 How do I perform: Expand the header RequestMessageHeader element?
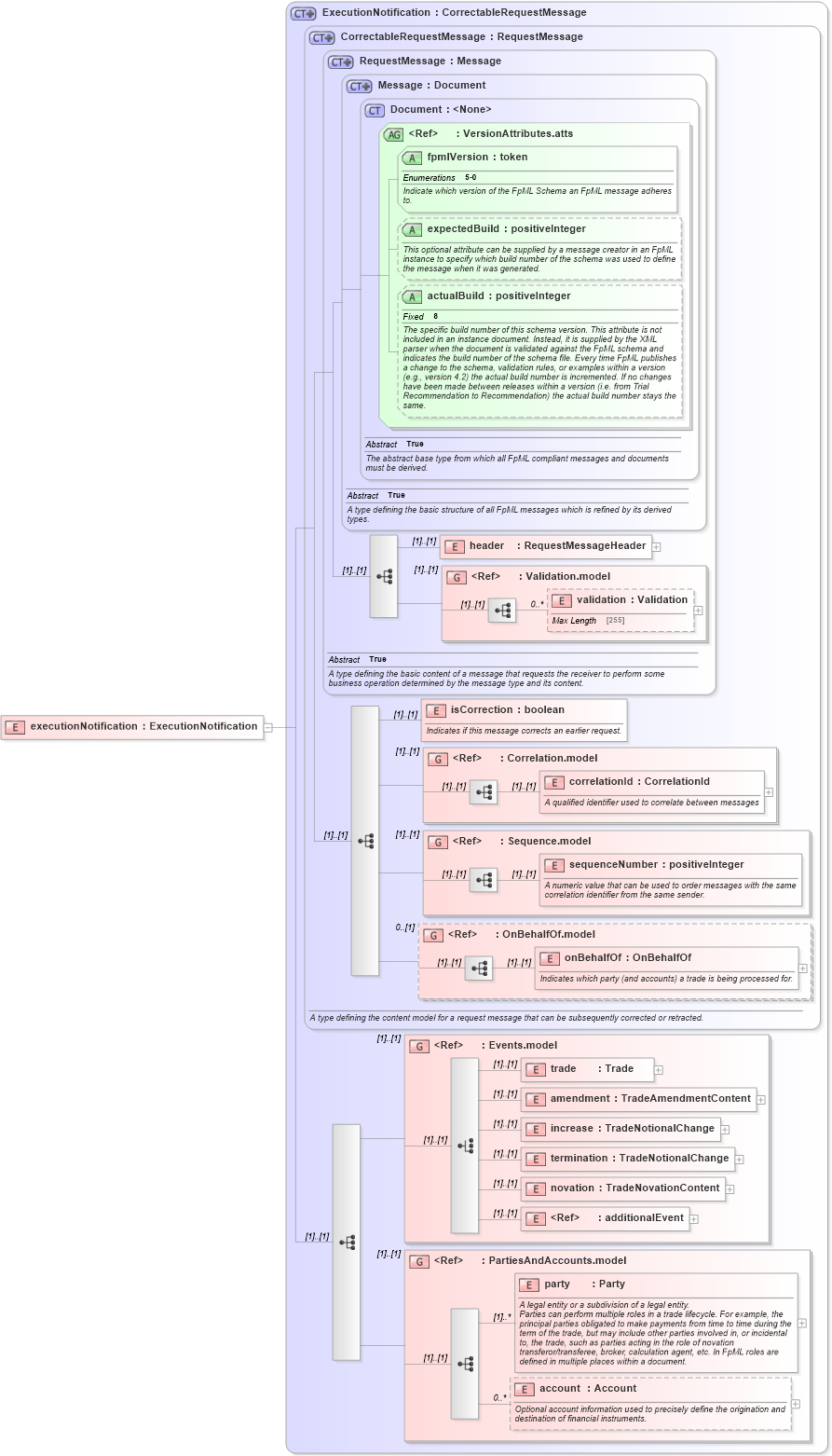click(656, 547)
